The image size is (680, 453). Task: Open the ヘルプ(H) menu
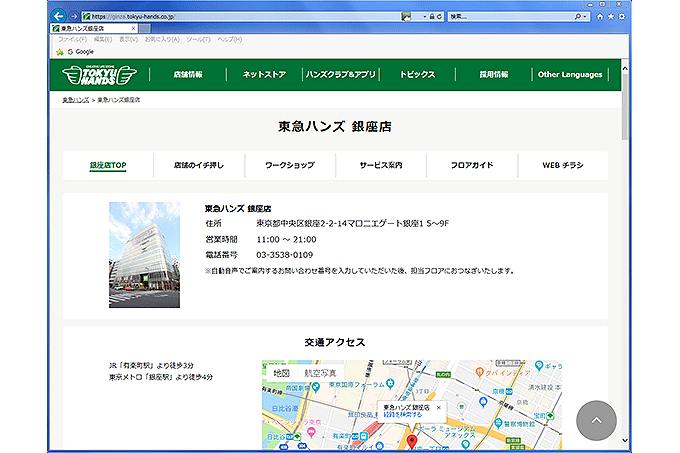pos(229,39)
